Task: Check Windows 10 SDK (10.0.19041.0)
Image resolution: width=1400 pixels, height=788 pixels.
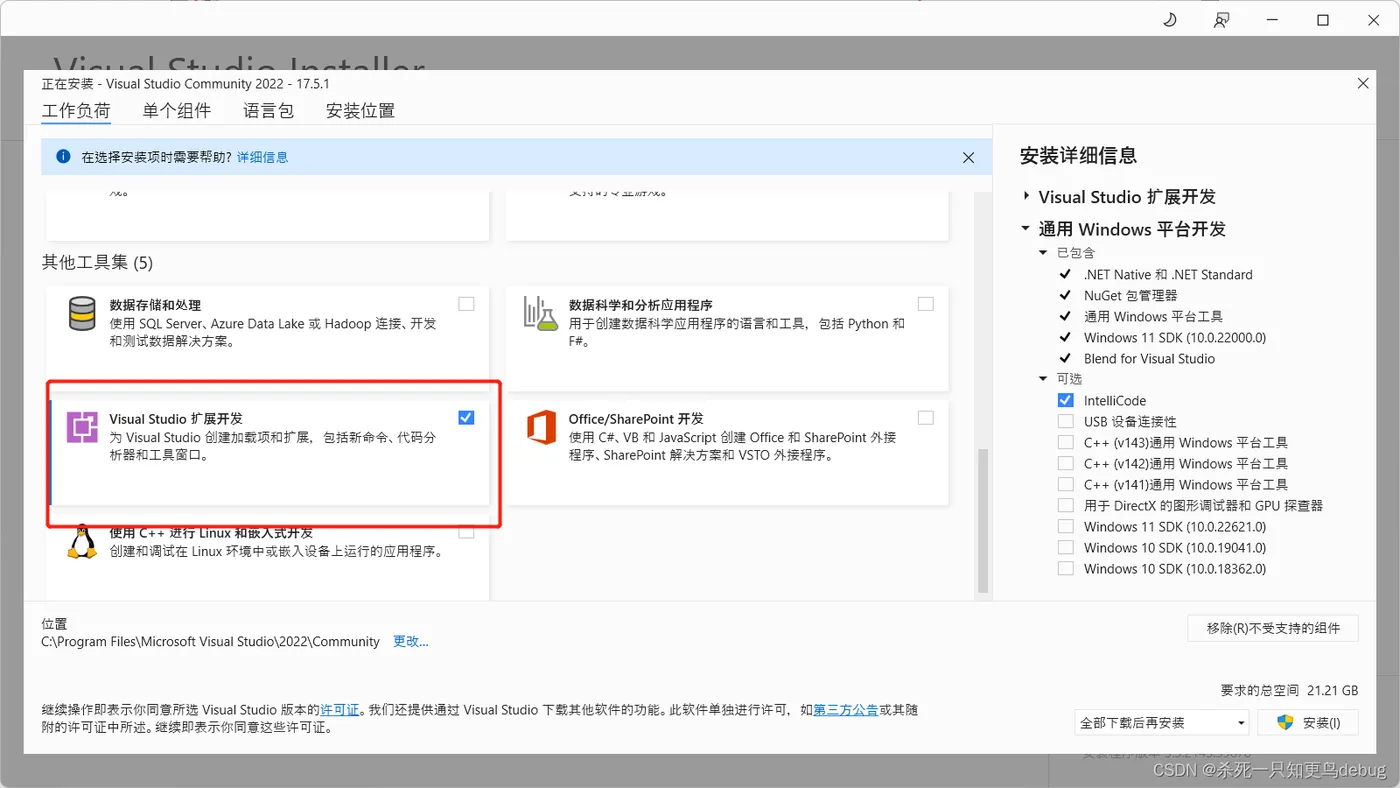Action: [x=1066, y=547]
